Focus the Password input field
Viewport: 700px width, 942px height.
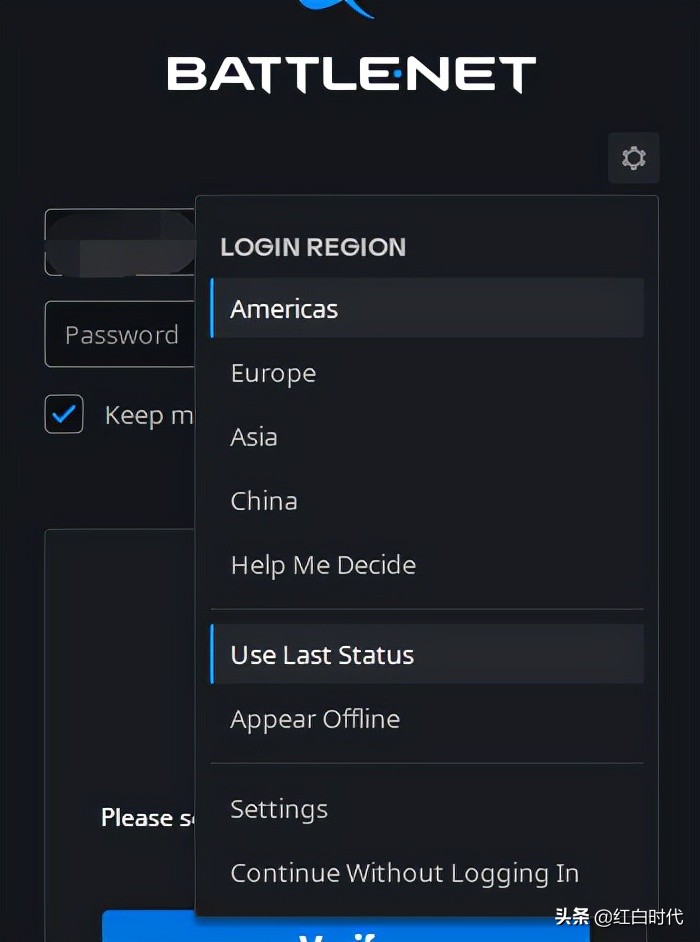click(120, 335)
